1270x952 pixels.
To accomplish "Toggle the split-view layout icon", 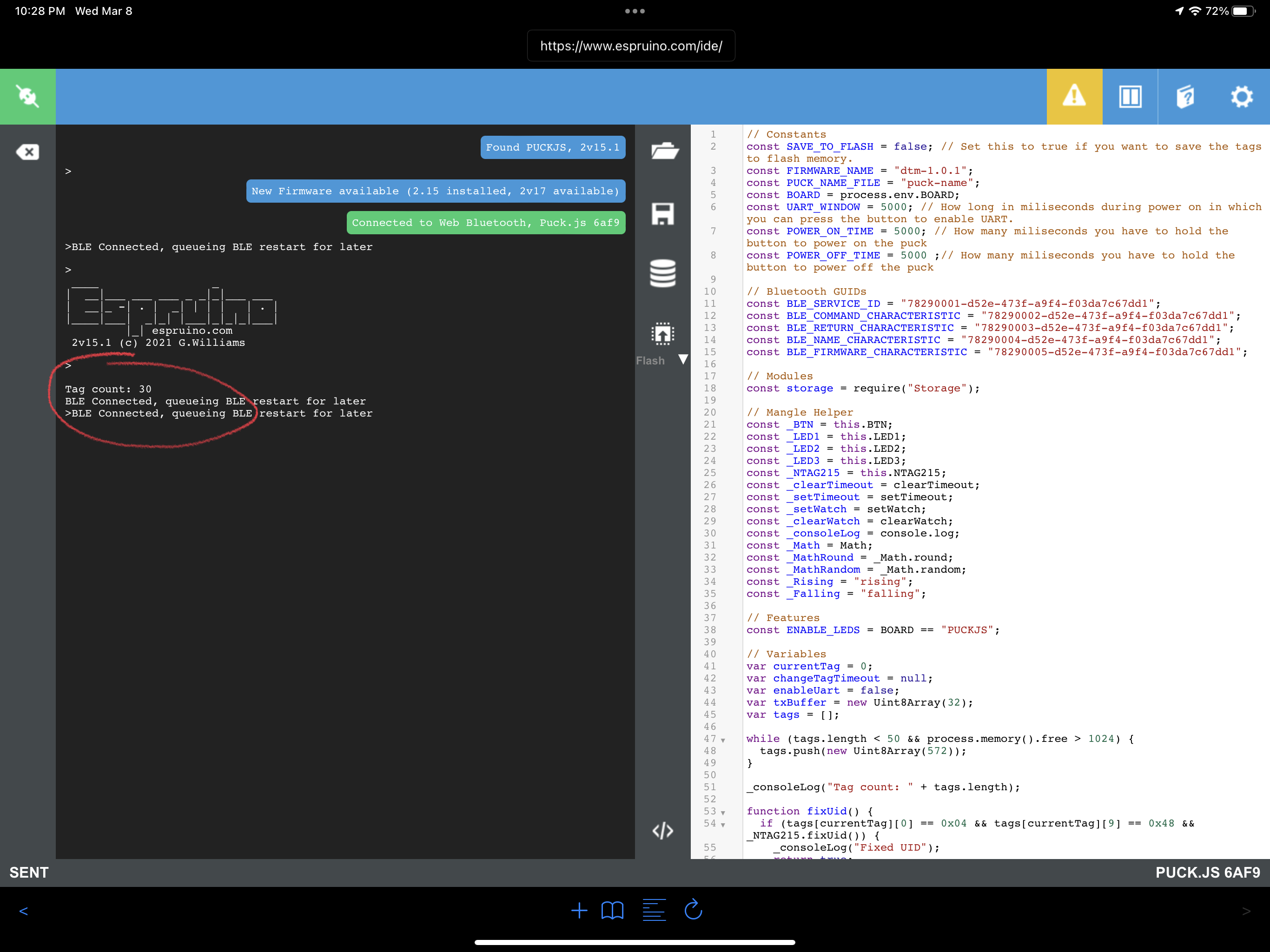I will (x=1129, y=97).
